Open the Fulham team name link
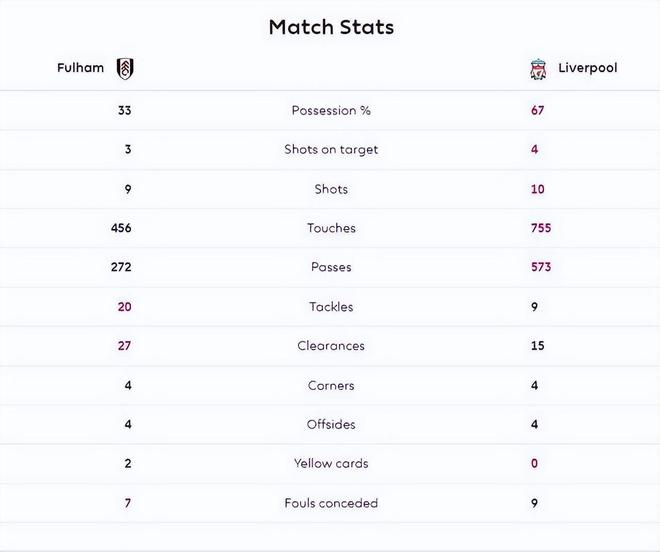660x552 pixels. point(80,68)
